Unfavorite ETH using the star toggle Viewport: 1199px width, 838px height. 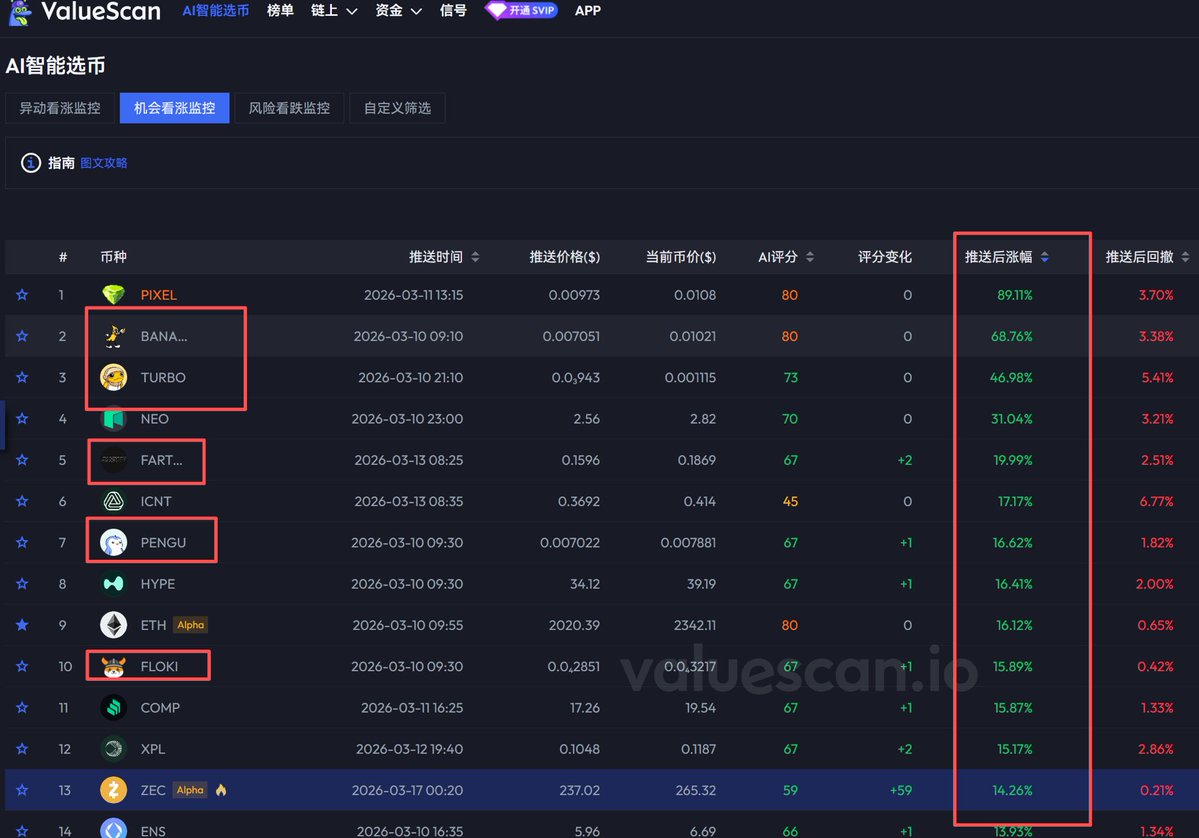point(22,625)
